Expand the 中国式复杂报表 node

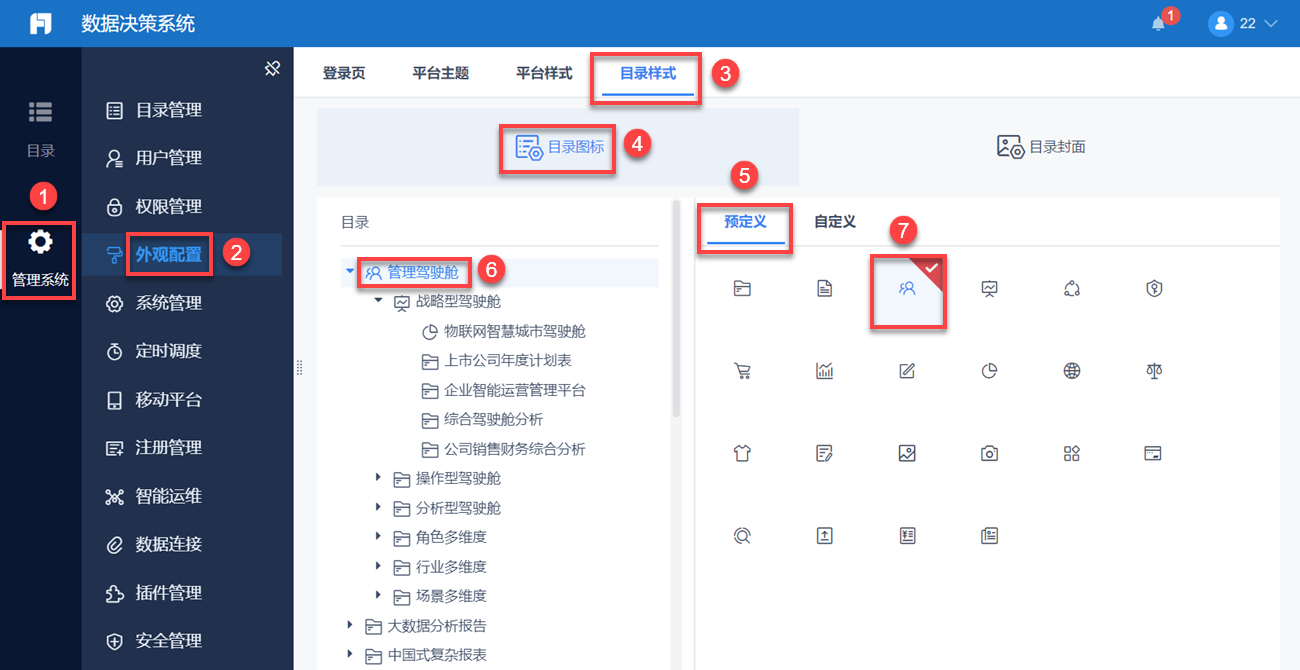[350, 654]
